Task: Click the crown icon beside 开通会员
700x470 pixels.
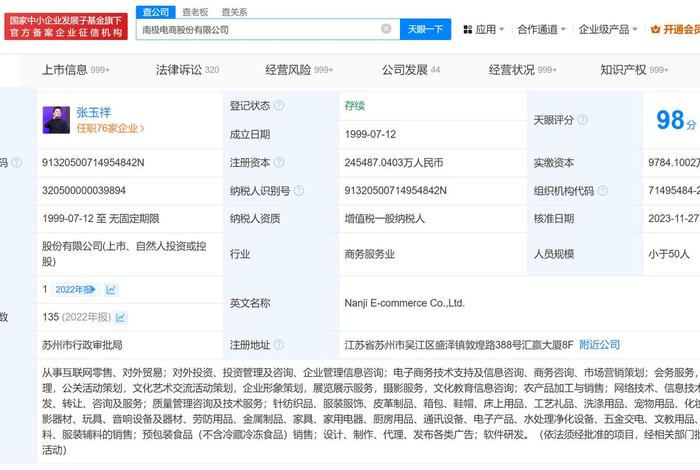Action: coord(655,29)
